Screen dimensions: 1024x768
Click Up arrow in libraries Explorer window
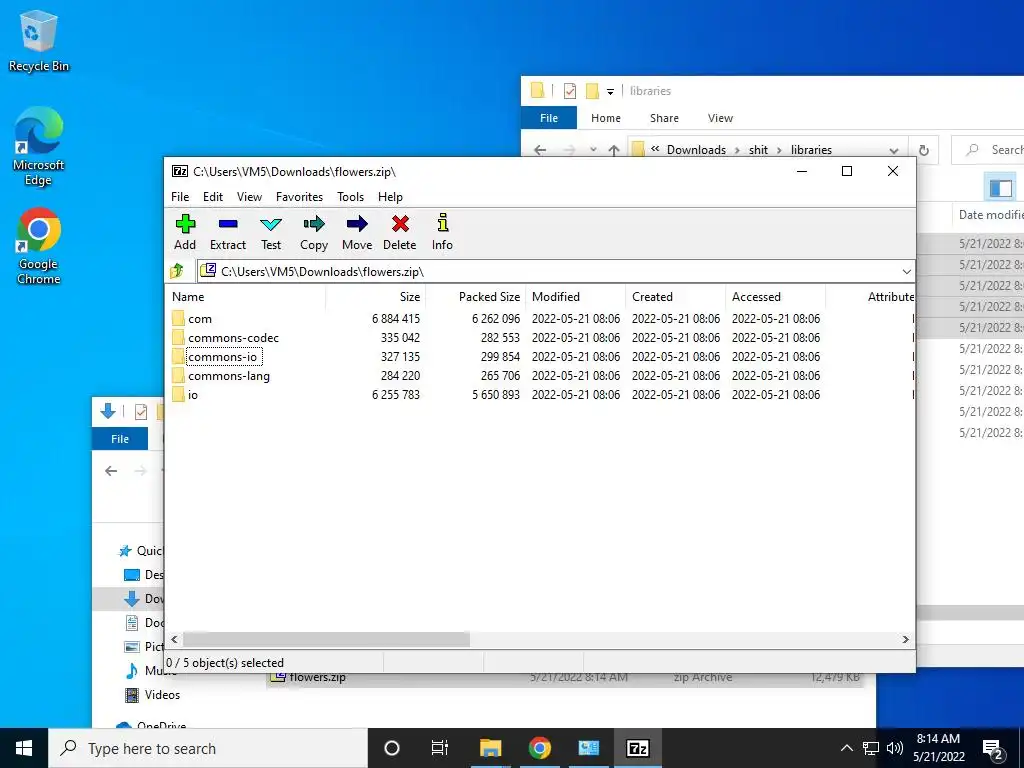click(x=614, y=150)
